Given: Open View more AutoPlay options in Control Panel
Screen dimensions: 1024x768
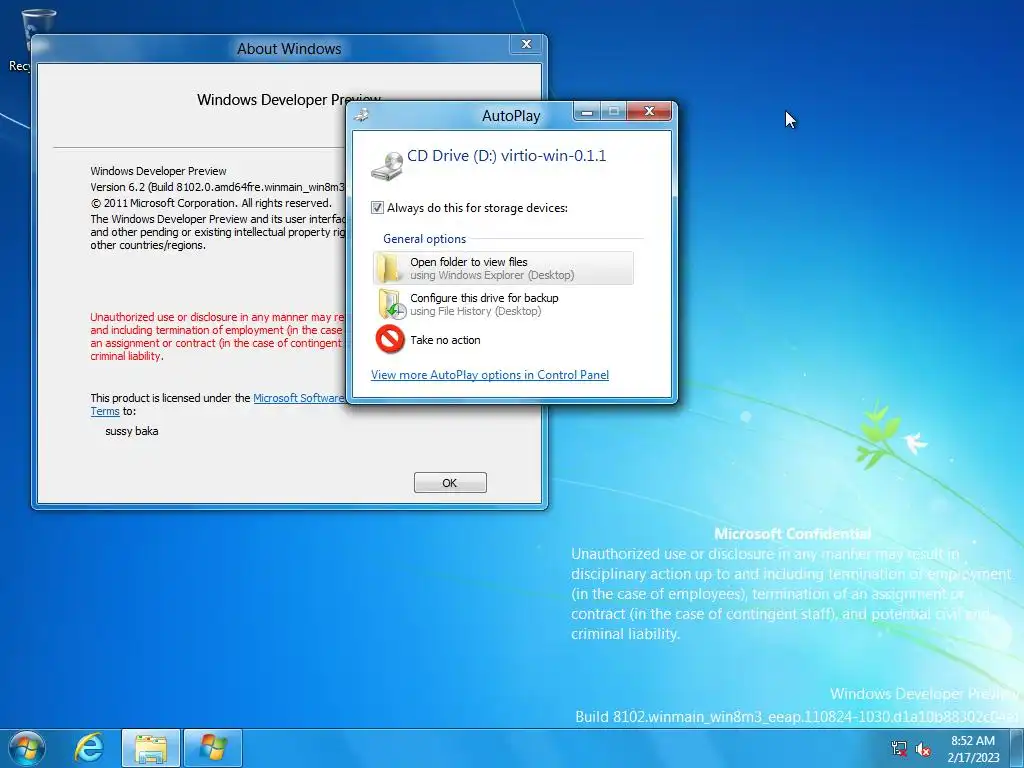Looking at the screenshot, I should point(490,375).
